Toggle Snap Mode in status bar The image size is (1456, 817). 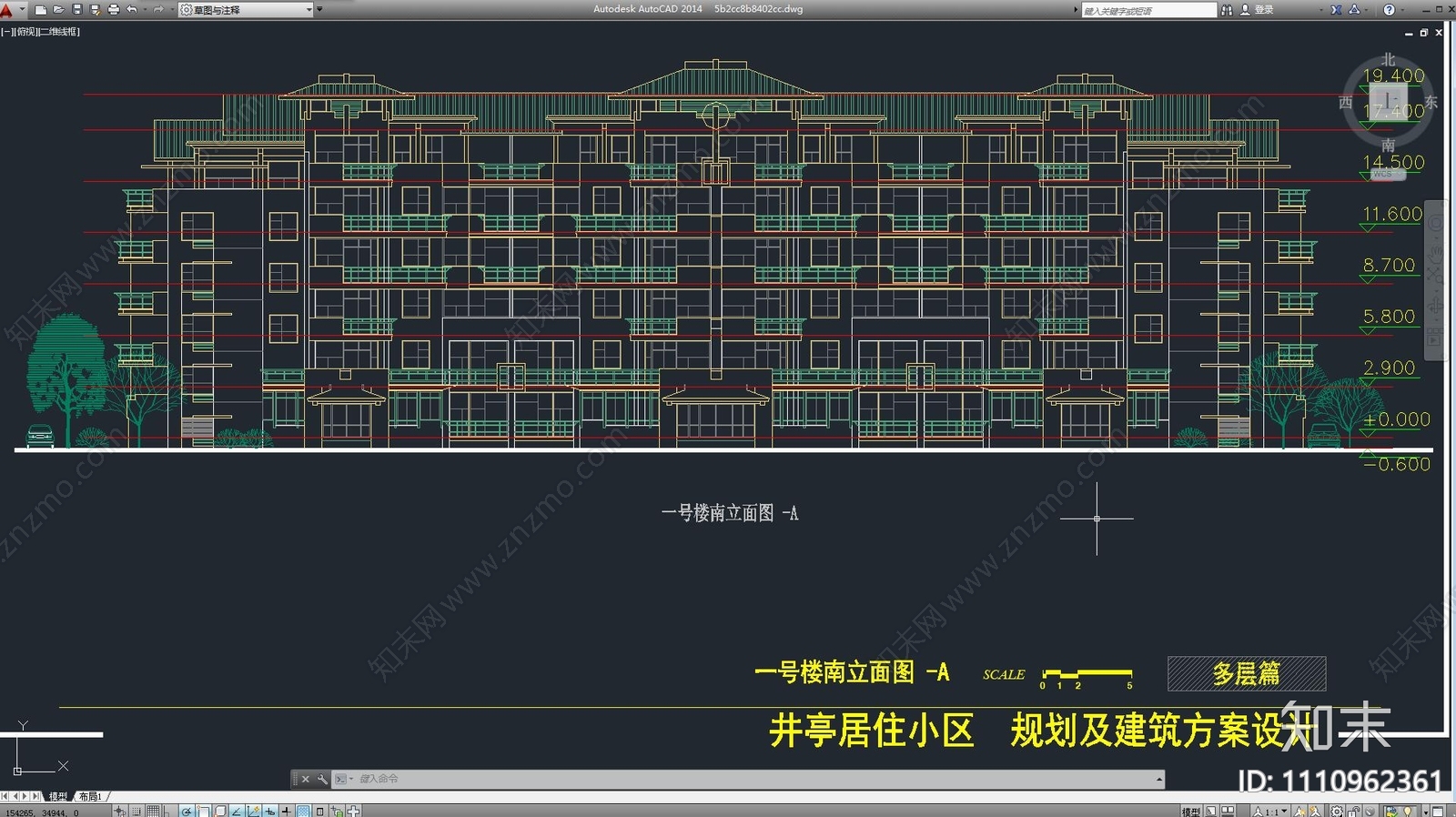[x=136, y=810]
